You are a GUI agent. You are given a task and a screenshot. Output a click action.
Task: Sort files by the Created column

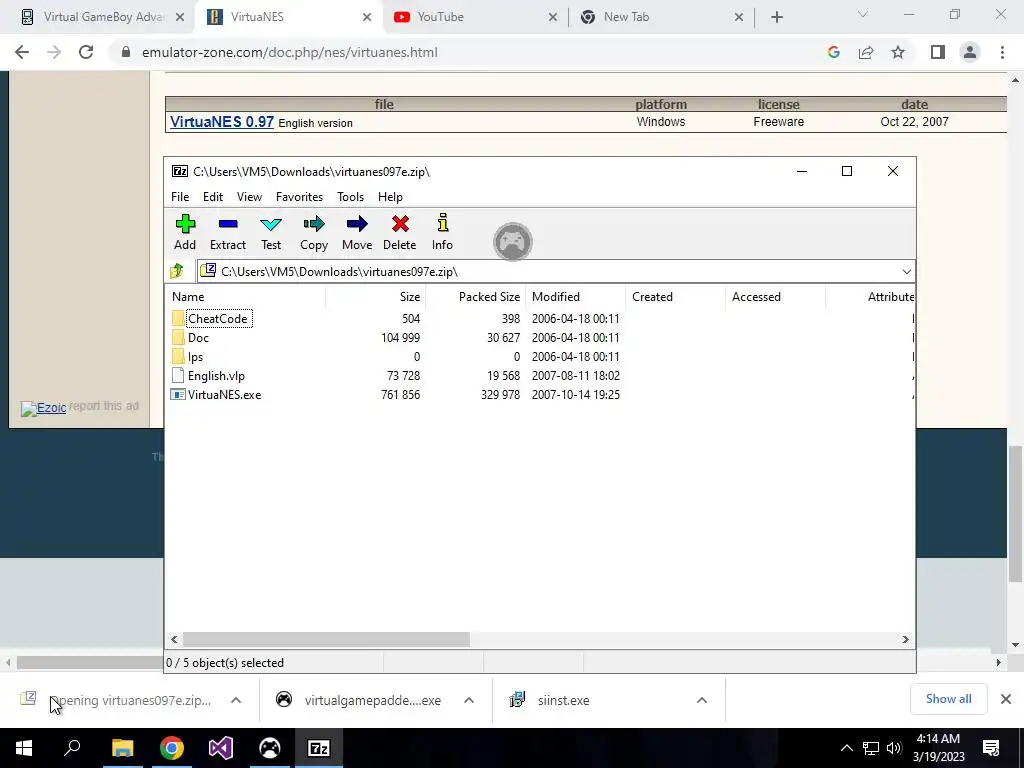click(x=675, y=296)
